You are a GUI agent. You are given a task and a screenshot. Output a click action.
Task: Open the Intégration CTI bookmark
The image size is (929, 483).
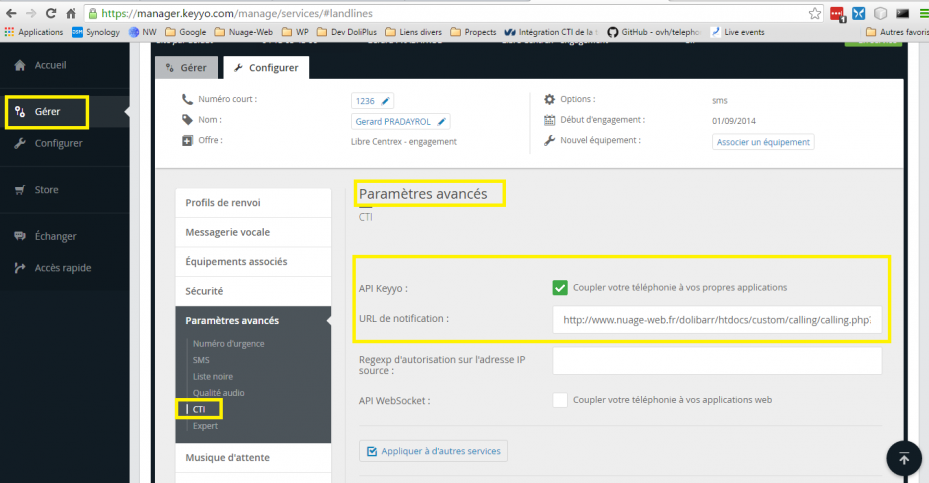pos(552,32)
